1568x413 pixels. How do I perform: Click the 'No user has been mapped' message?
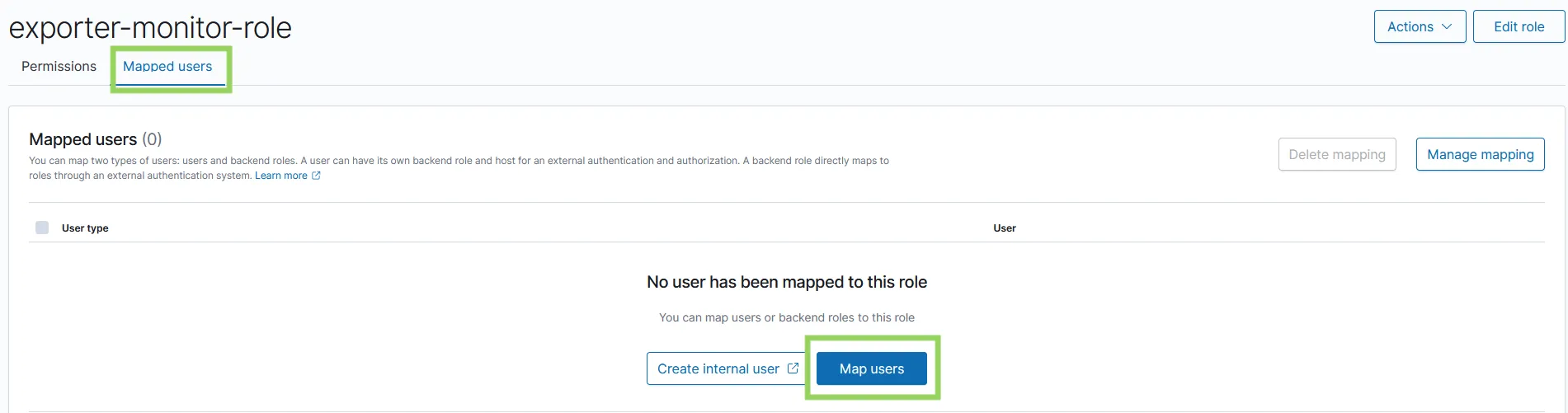(786, 282)
